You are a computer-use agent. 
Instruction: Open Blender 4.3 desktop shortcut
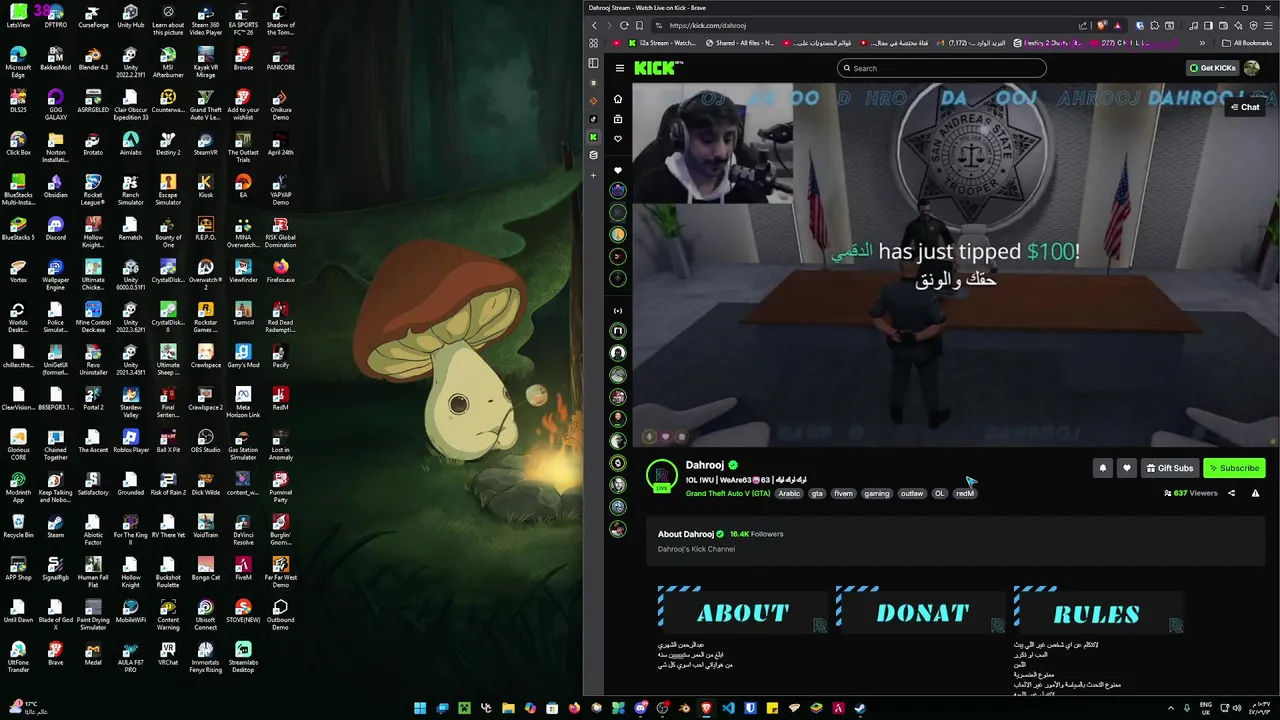(x=93, y=58)
